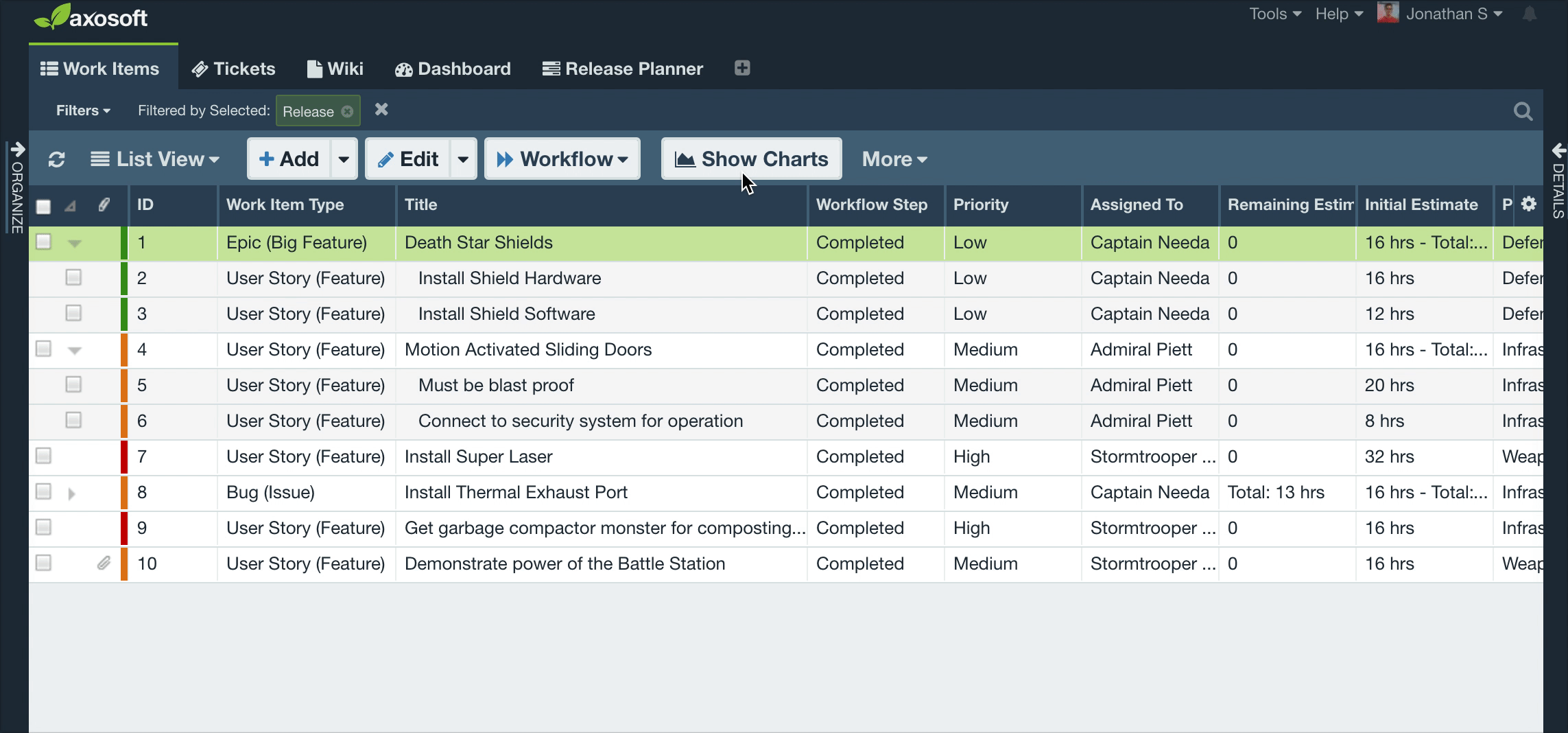
Task: Click '32 hrs' initial estimate cell
Action: (x=1389, y=456)
